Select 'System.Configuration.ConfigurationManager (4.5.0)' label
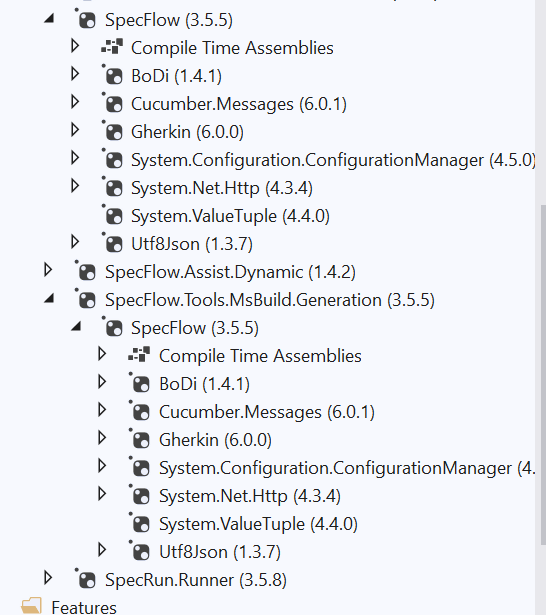The image size is (546, 615). (333, 160)
